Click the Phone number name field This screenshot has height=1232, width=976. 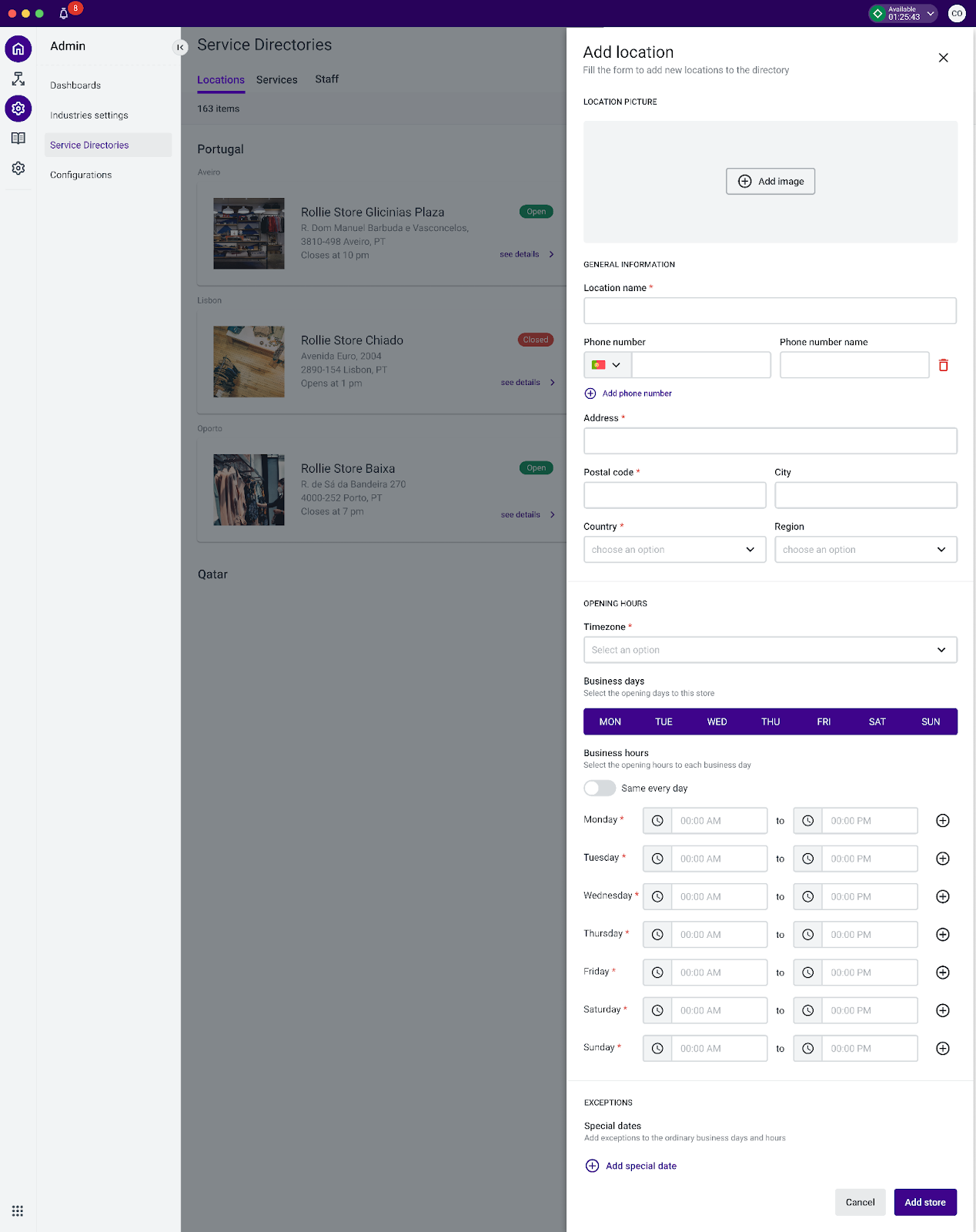pyautogui.click(x=854, y=365)
